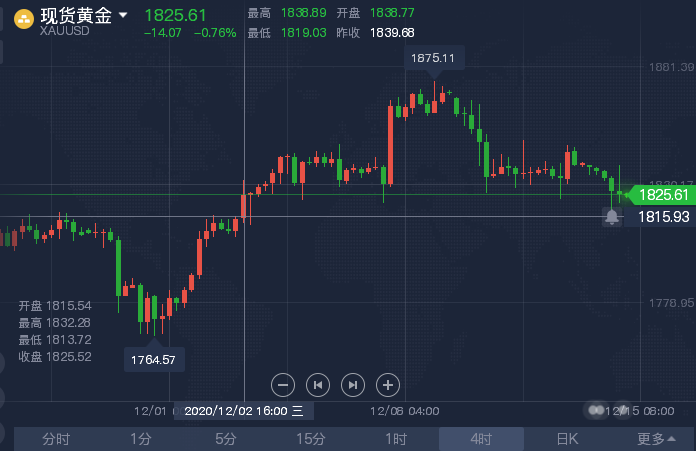Click the 收盘 1825.52 candle info
696x451 pixels.
55,357
